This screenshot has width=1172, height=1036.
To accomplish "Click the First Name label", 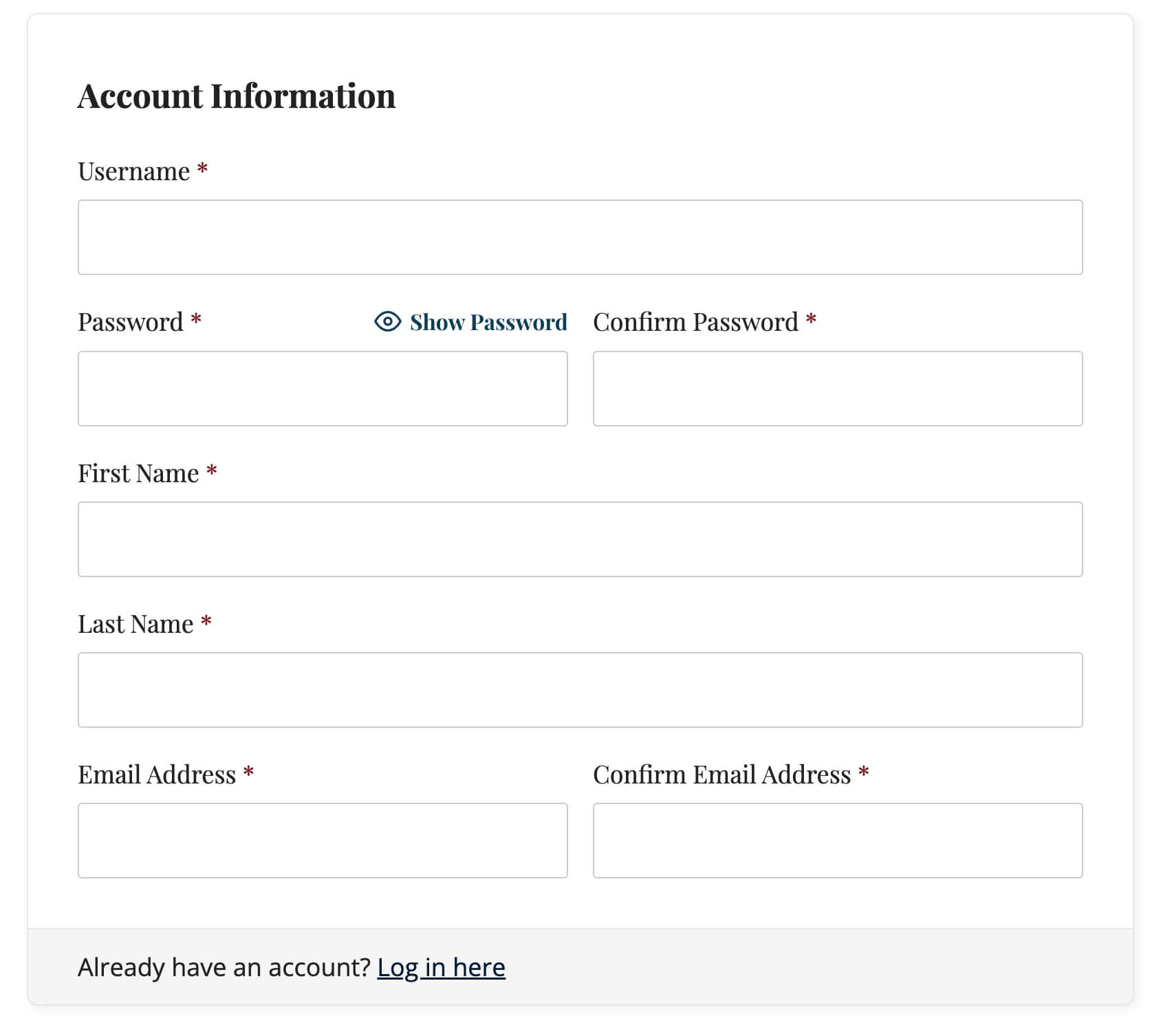I will (138, 473).
